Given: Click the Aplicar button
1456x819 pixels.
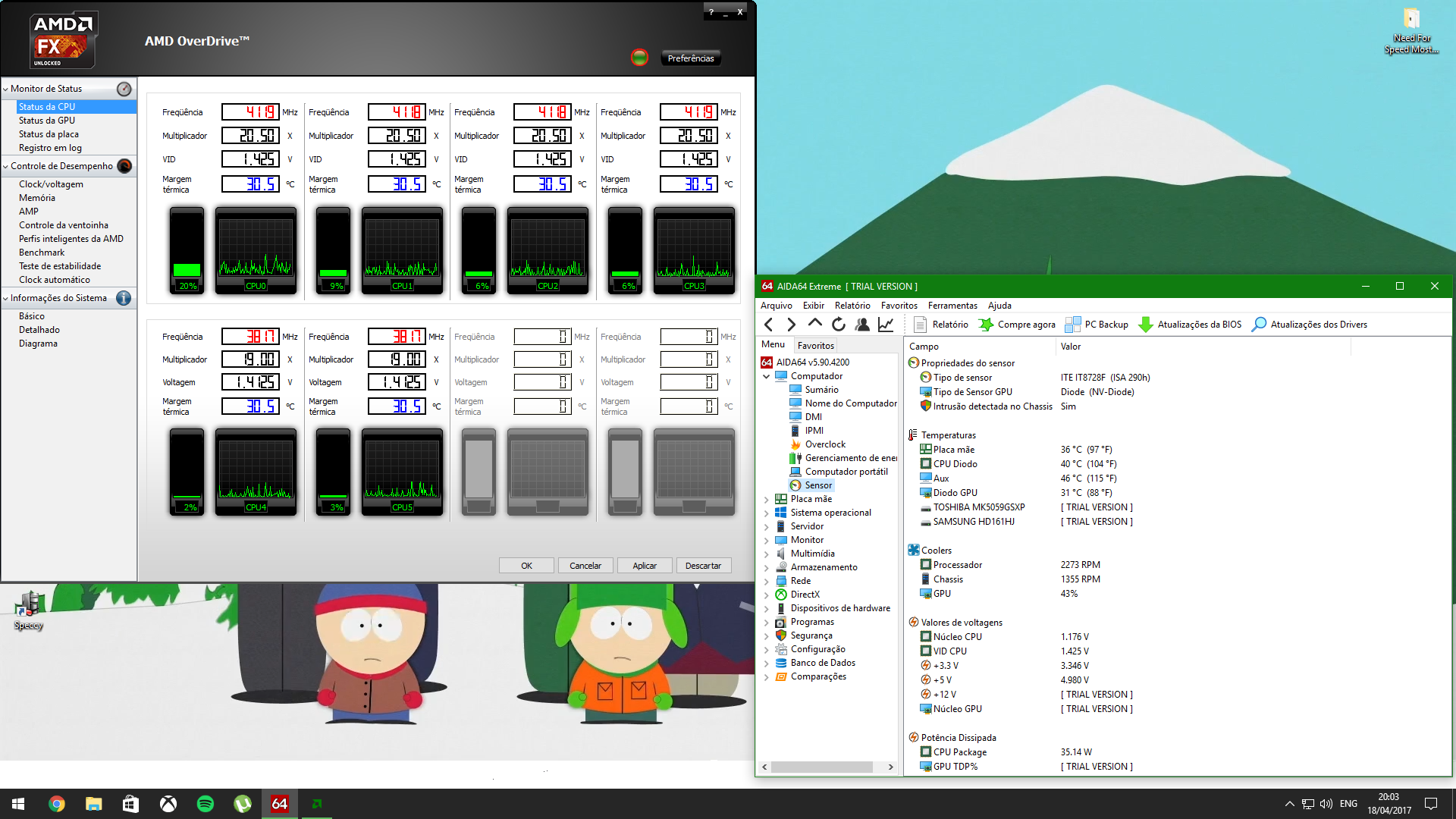Looking at the screenshot, I should point(645,566).
